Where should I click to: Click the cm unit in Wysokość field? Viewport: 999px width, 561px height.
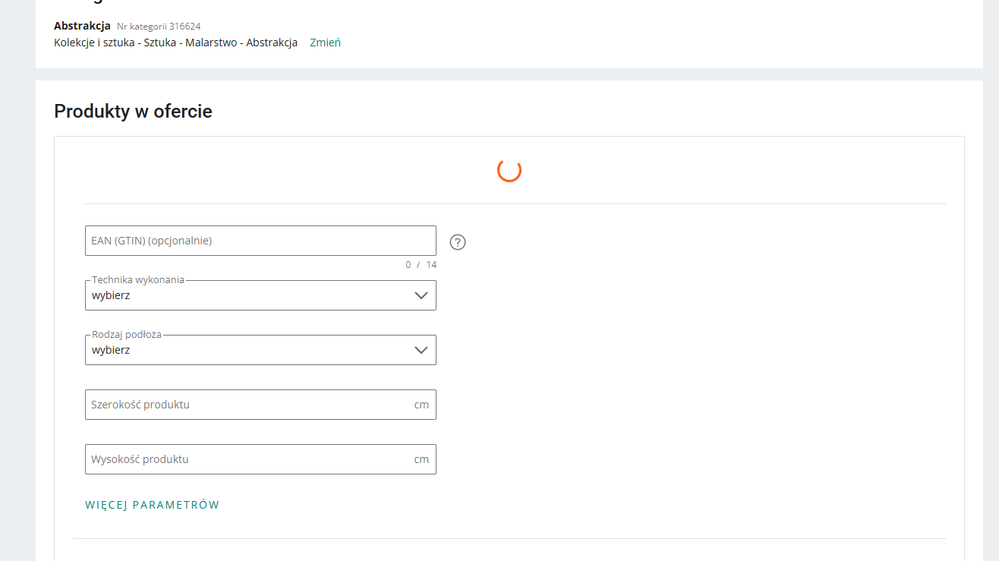point(421,460)
